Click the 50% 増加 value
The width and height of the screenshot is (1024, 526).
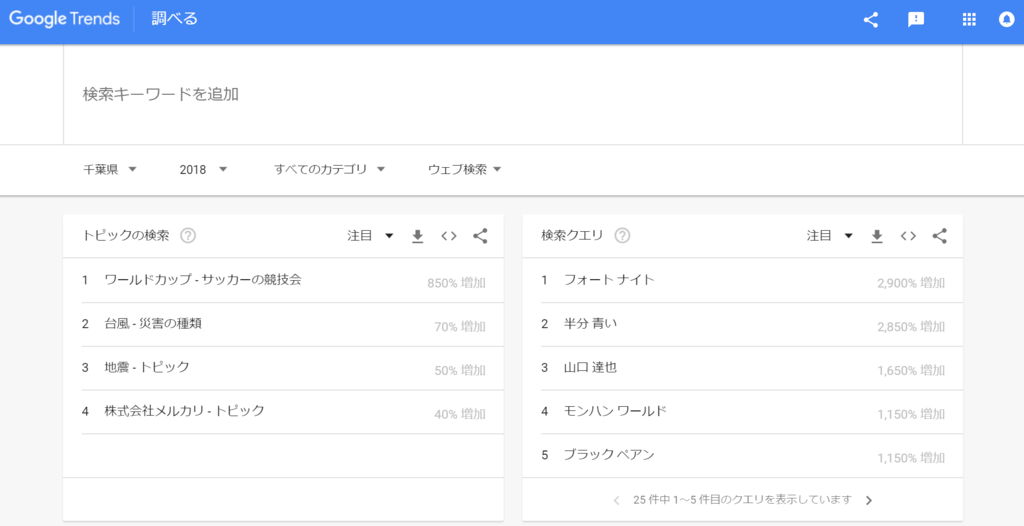pyautogui.click(x=460, y=370)
